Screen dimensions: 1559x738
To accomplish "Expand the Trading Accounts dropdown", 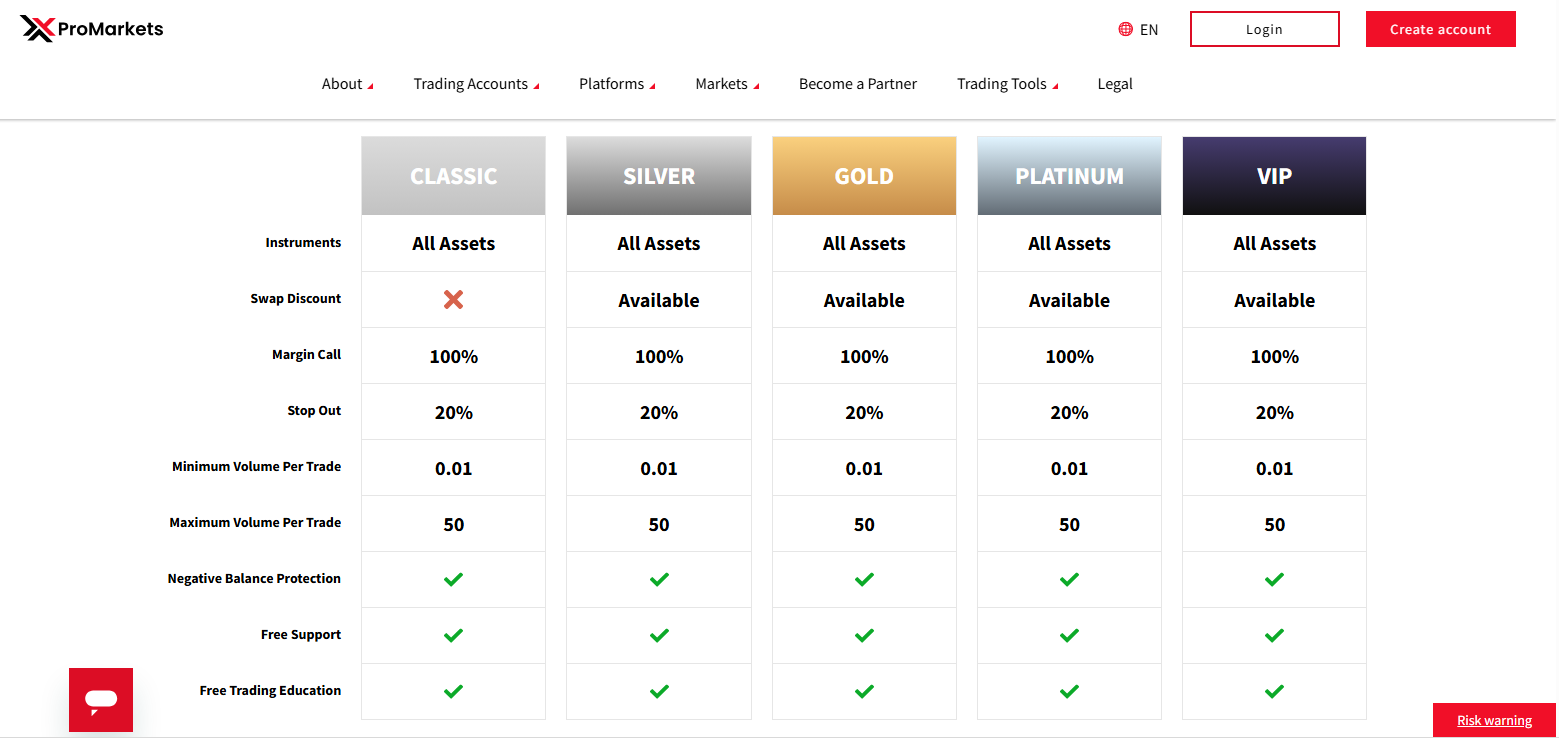I will tap(476, 84).
